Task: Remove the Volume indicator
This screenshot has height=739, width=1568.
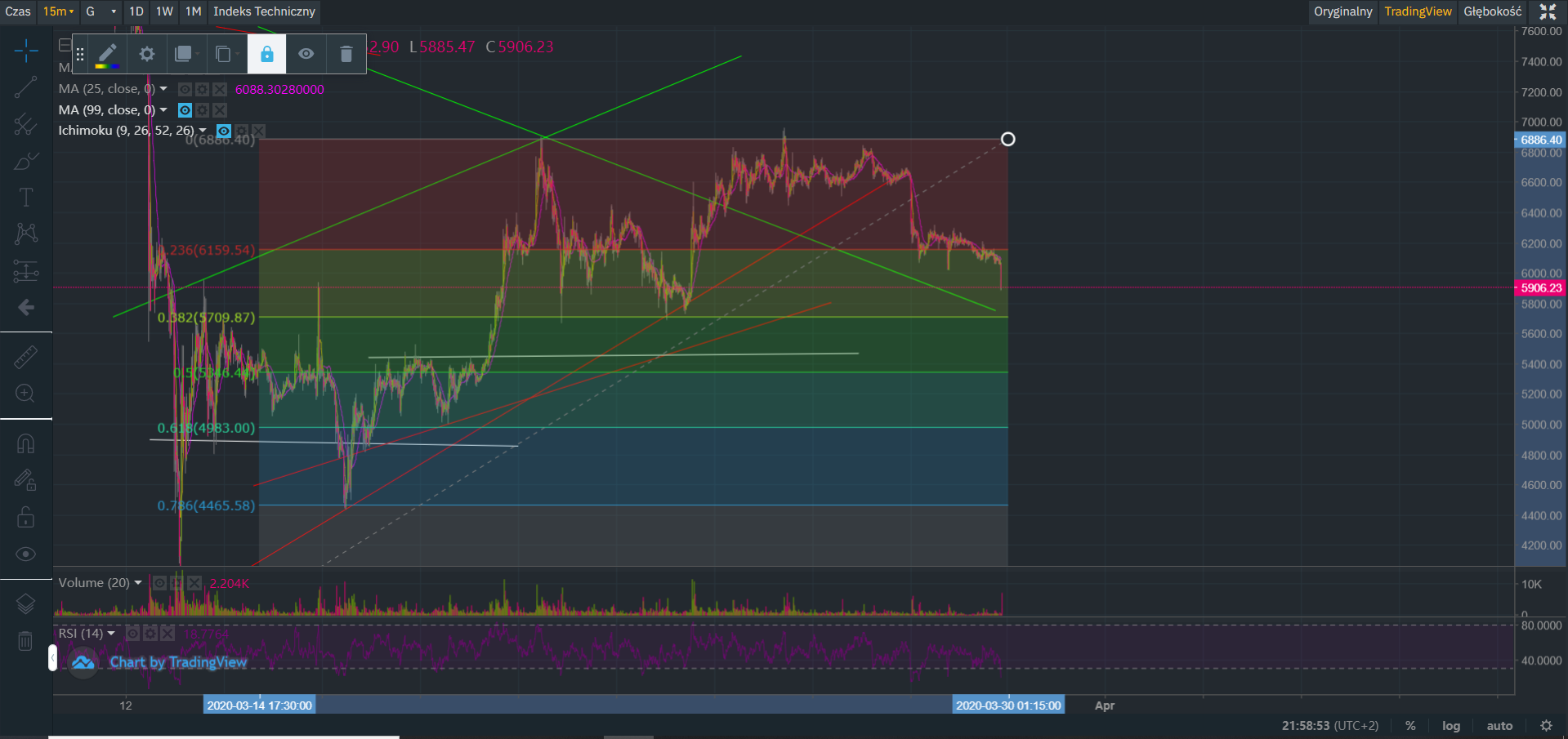Action: point(194,583)
